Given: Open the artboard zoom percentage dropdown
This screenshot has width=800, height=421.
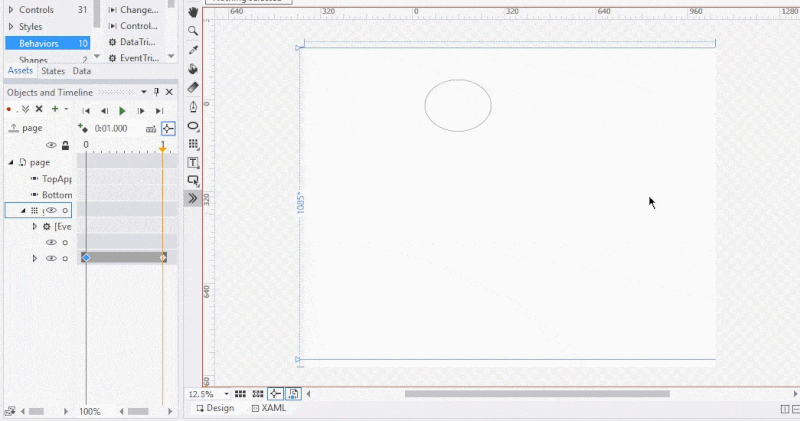Looking at the screenshot, I should tap(227, 394).
